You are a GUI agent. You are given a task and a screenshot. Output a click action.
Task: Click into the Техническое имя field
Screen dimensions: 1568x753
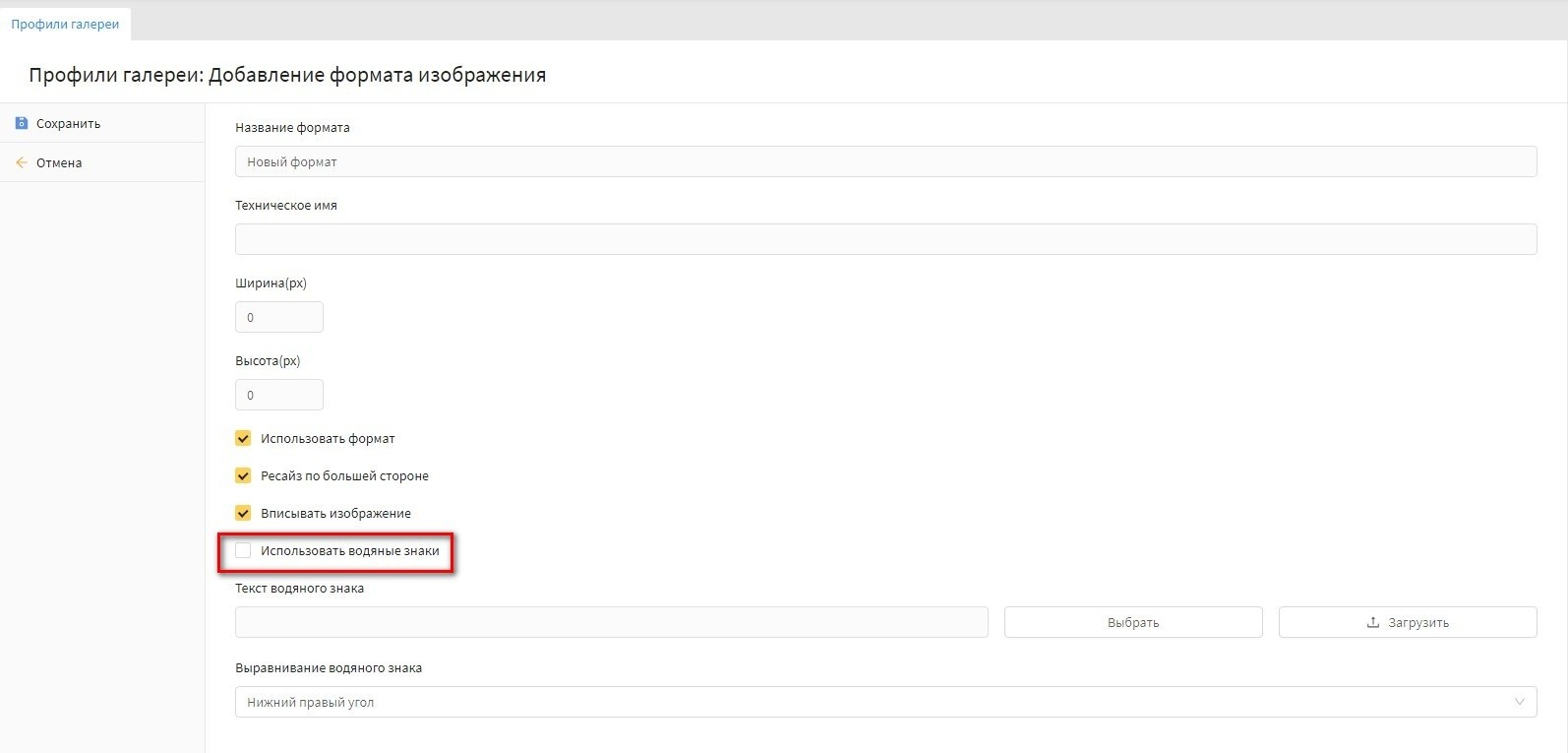pyautogui.click(x=884, y=239)
